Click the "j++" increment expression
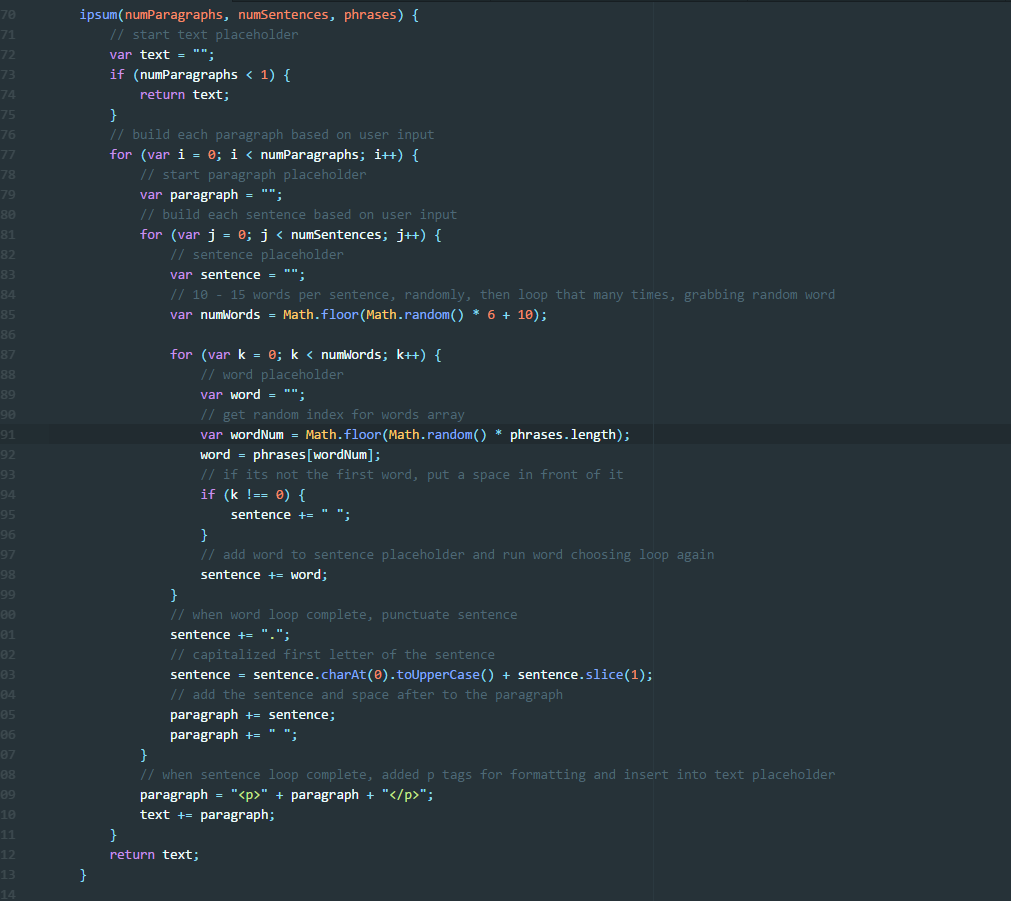Screen dimensions: 1011x901 click(x=409, y=235)
